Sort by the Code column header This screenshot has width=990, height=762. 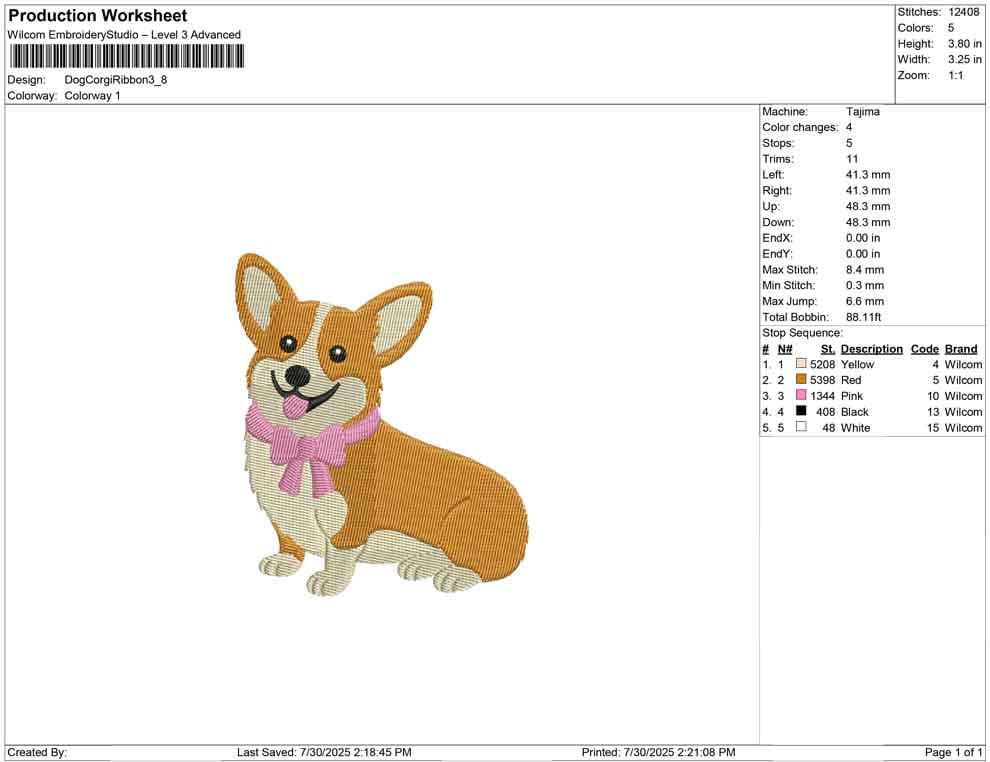(924, 349)
